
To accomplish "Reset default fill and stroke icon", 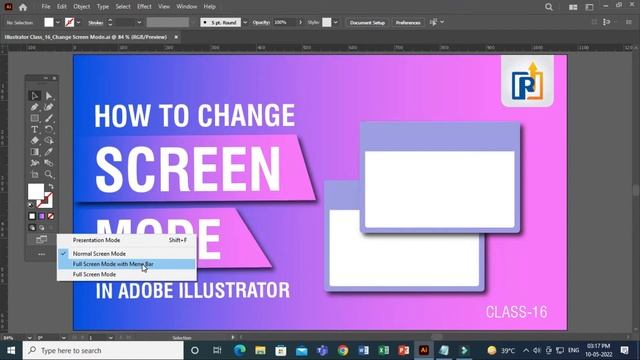I will point(31,204).
